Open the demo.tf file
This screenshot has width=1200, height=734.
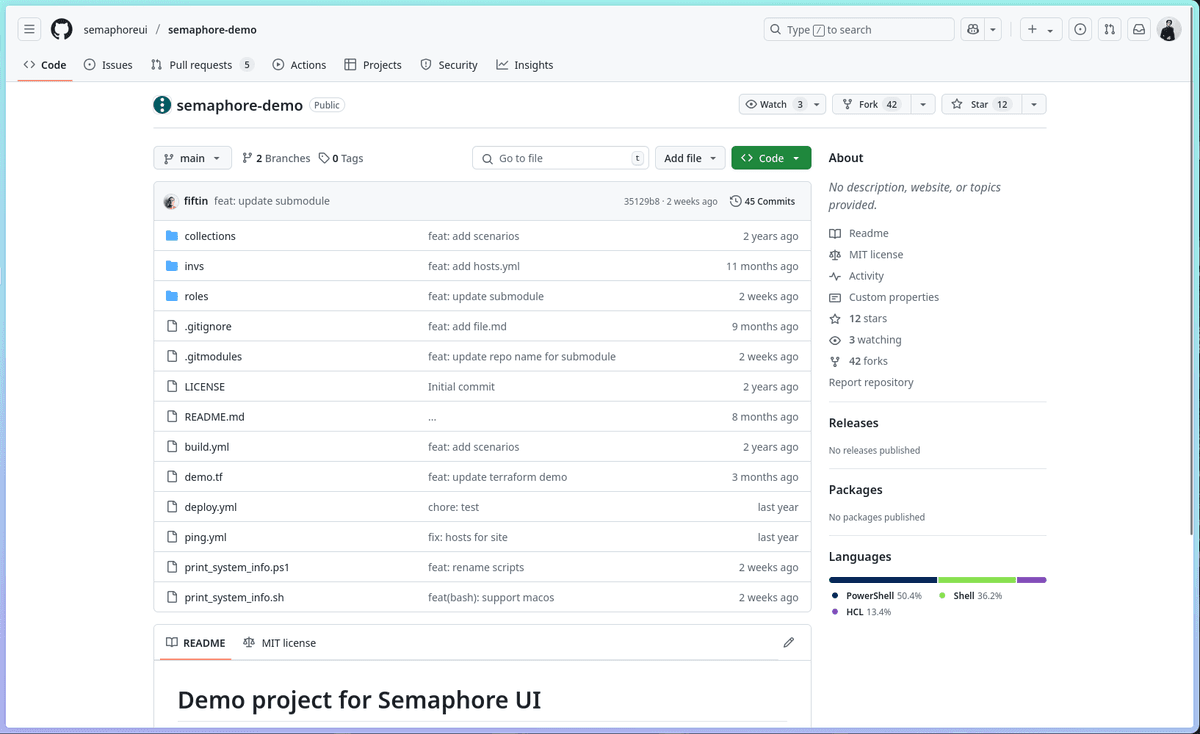coord(204,477)
